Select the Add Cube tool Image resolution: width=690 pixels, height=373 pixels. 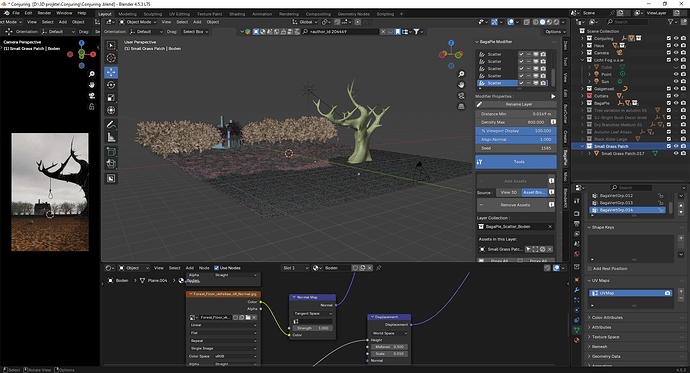(x=111, y=152)
